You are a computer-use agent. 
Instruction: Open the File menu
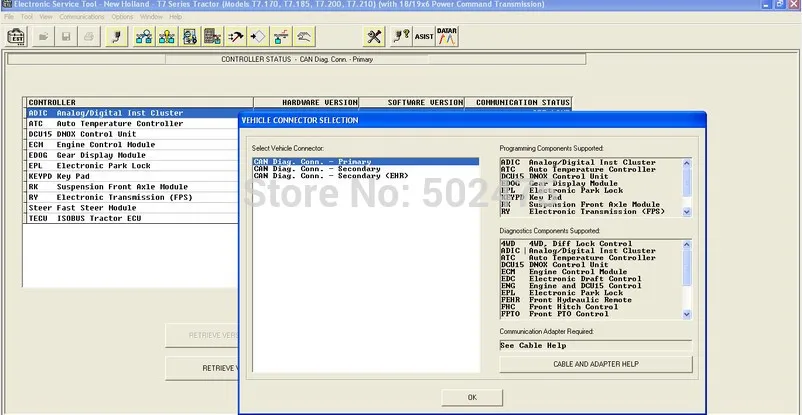tap(9, 17)
